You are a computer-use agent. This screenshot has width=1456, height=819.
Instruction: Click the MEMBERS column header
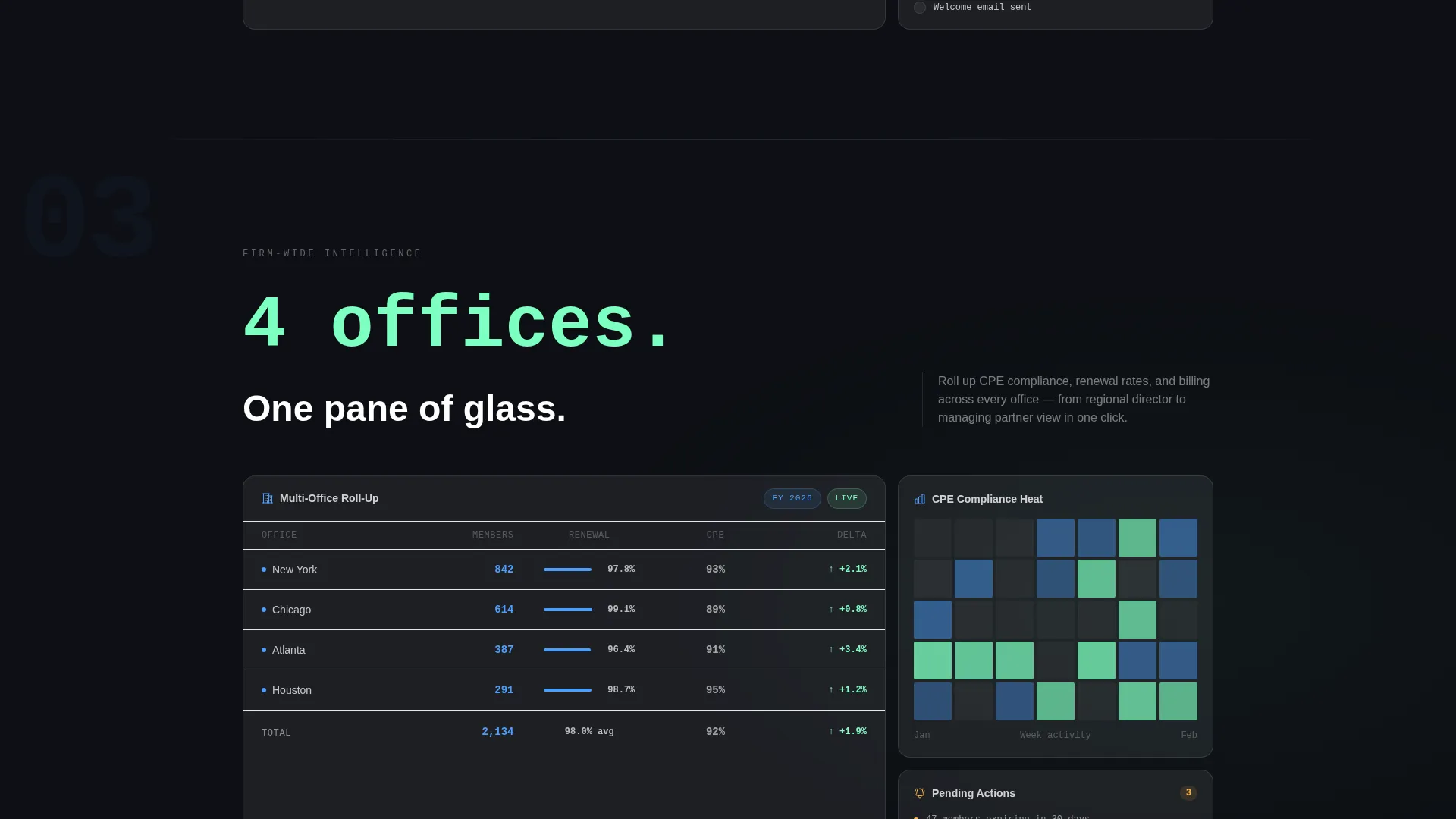(493, 535)
